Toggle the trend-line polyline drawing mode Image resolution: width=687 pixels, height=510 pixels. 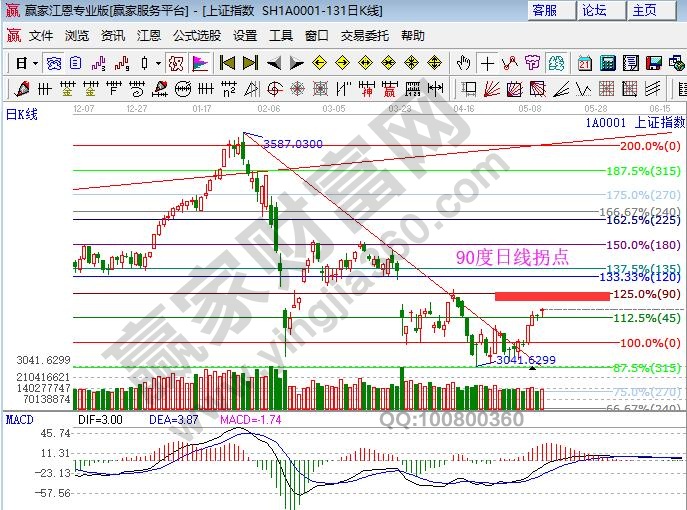pyautogui.click(x=509, y=62)
